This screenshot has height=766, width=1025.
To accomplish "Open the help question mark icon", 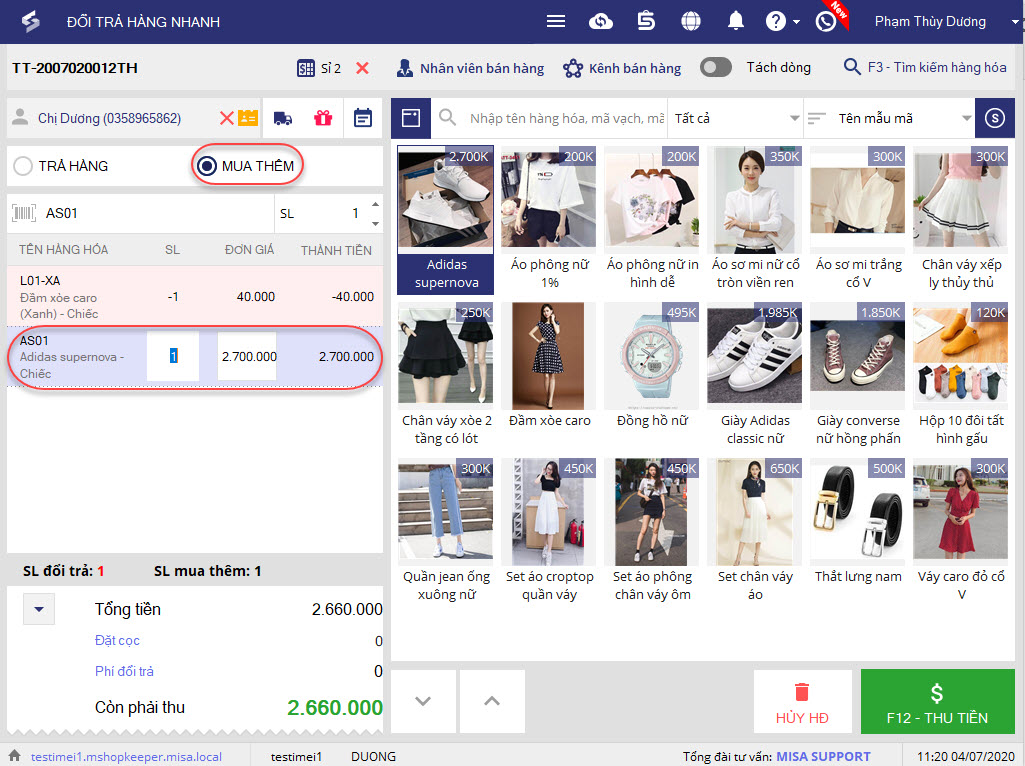I will pos(775,22).
